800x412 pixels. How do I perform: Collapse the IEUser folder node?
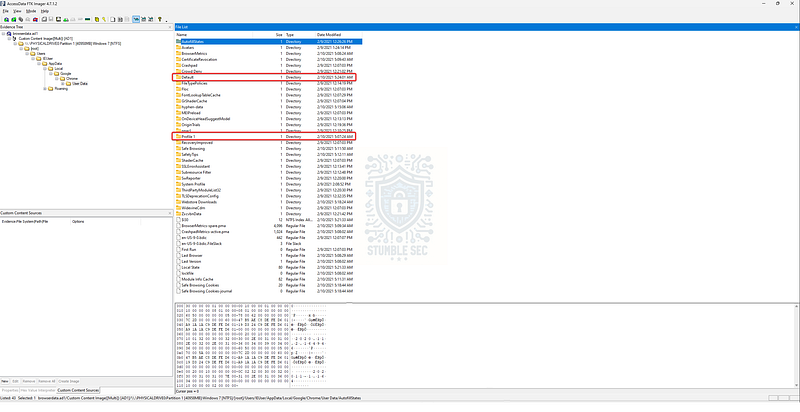[x=33, y=59]
